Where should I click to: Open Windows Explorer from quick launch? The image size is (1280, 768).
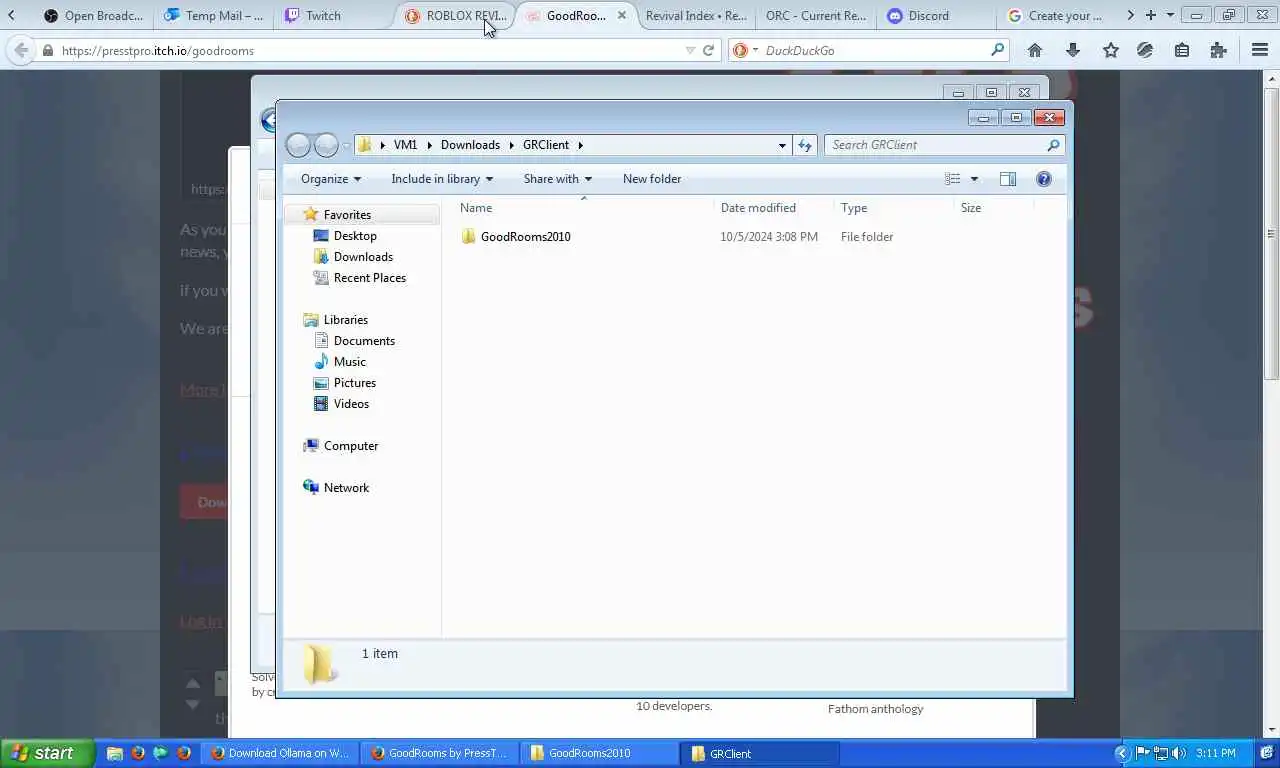115,753
